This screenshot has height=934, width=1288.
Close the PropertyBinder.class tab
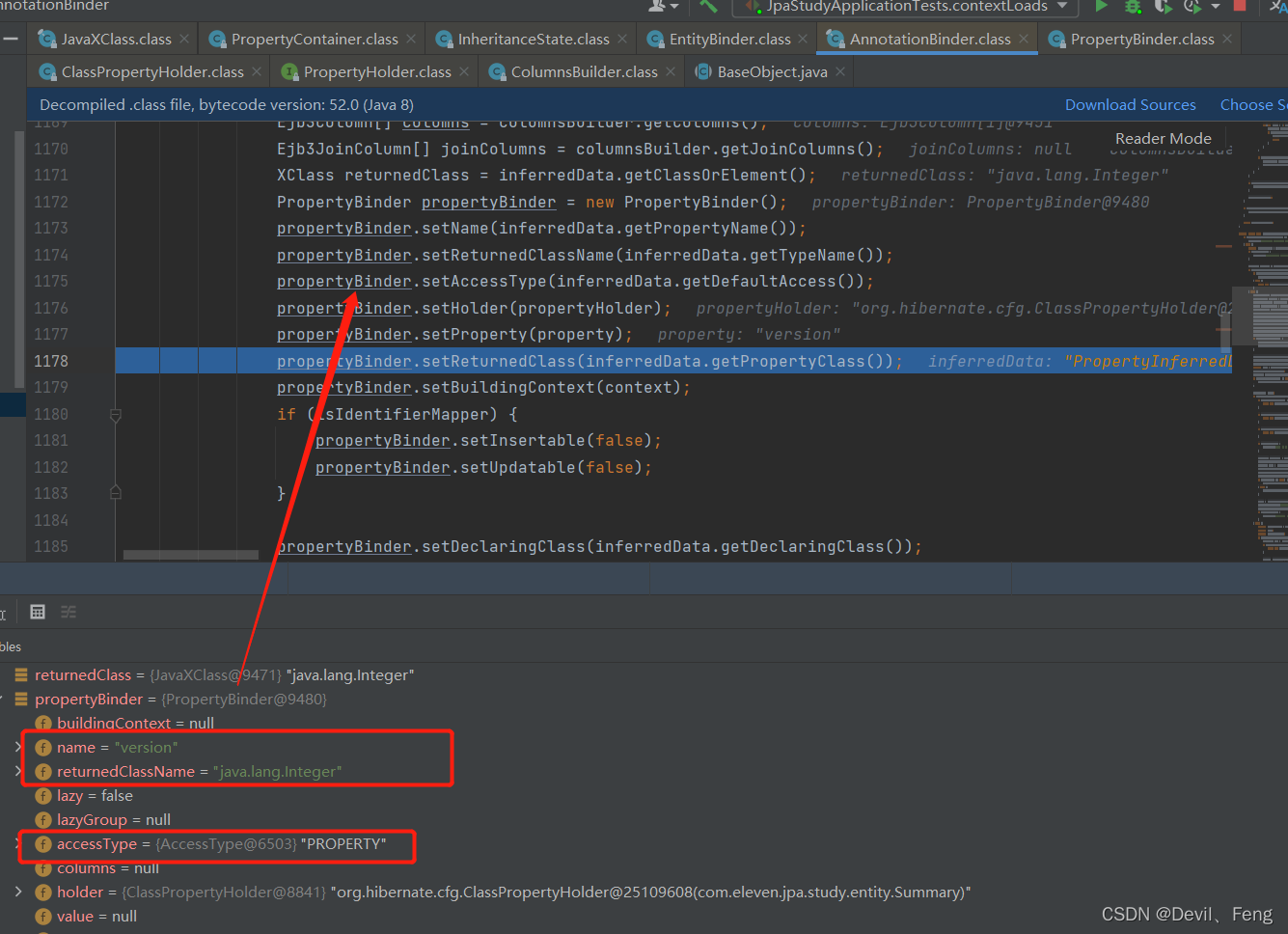(x=1227, y=40)
